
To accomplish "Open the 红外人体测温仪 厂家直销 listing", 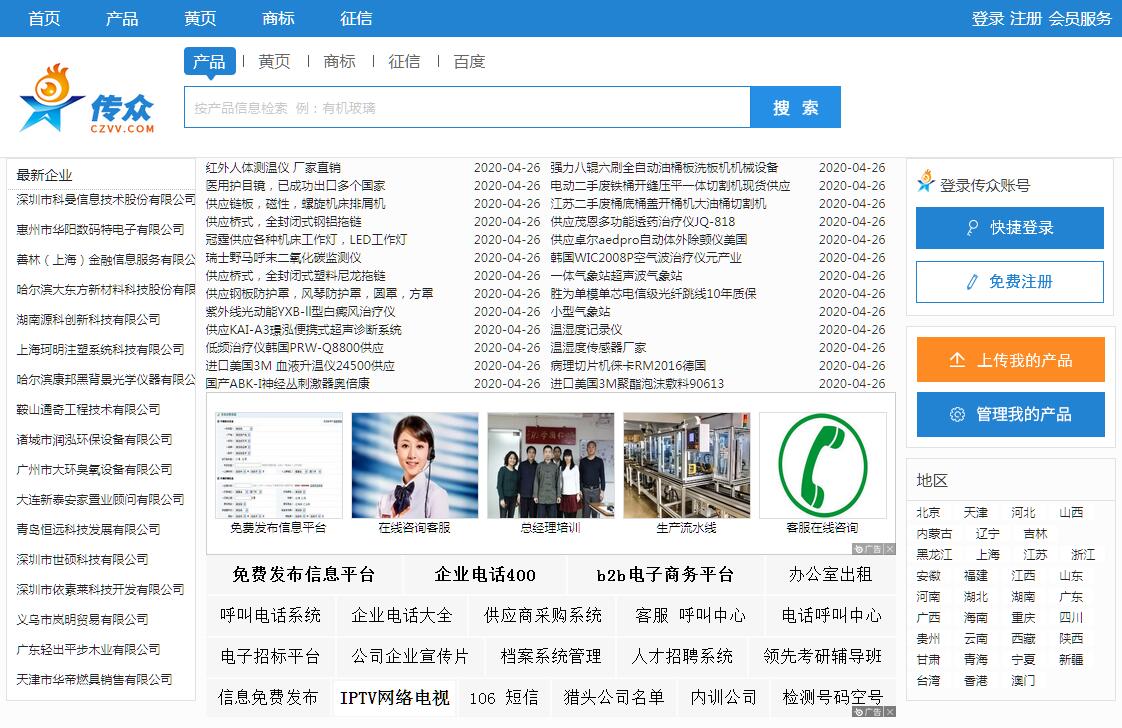I will pyautogui.click(x=273, y=168).
